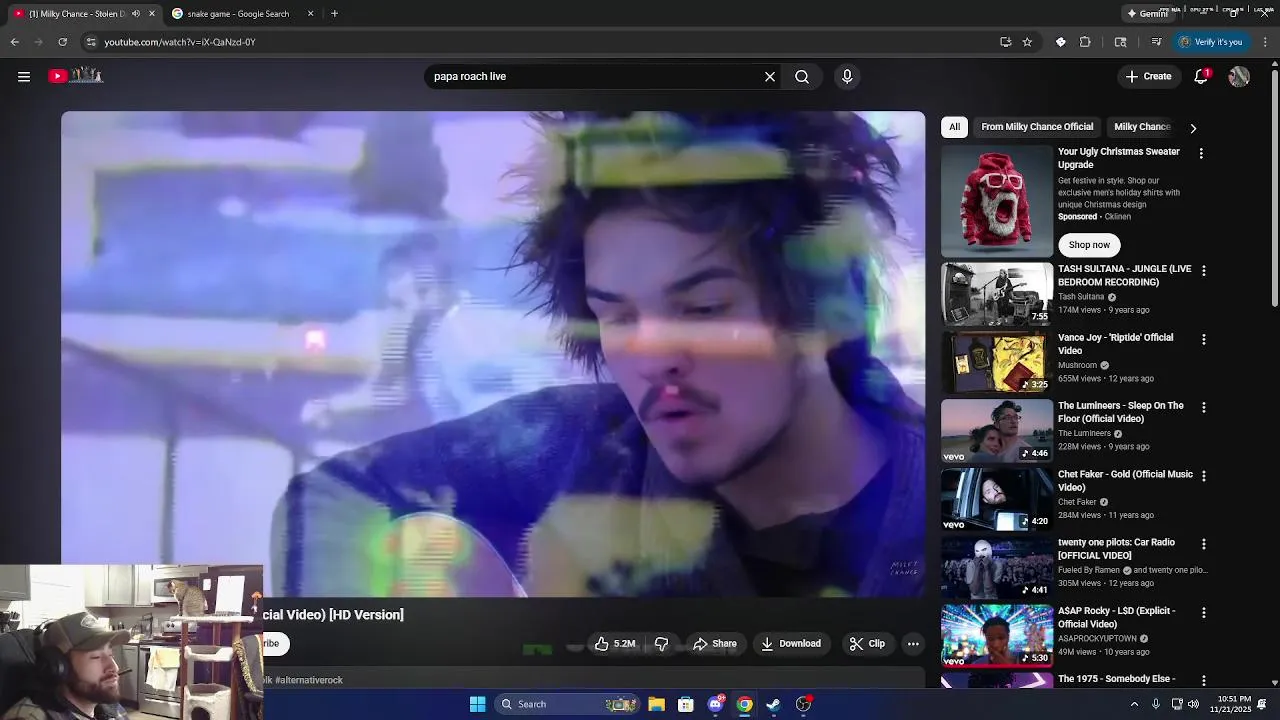
Task: Open options for Sleep On The Floor video
Action: [x=1203, y=408]
